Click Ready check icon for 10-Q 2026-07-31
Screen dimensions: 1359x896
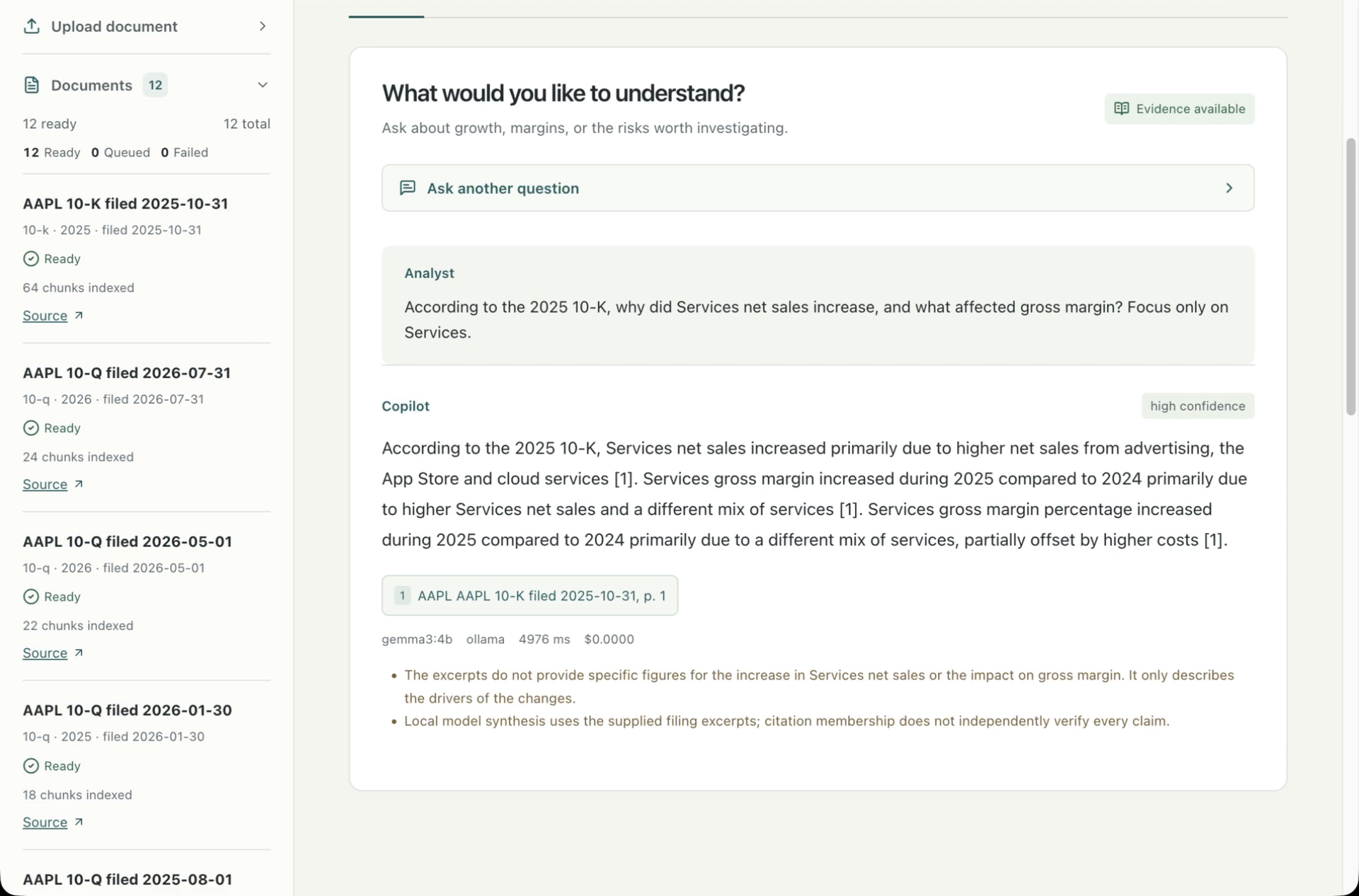[30, 427]
